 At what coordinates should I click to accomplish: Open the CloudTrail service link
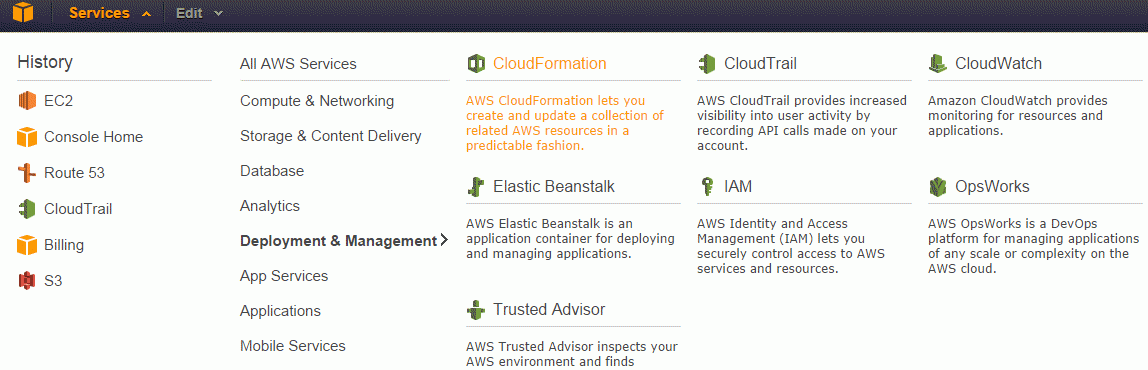[x=760, y=64]
